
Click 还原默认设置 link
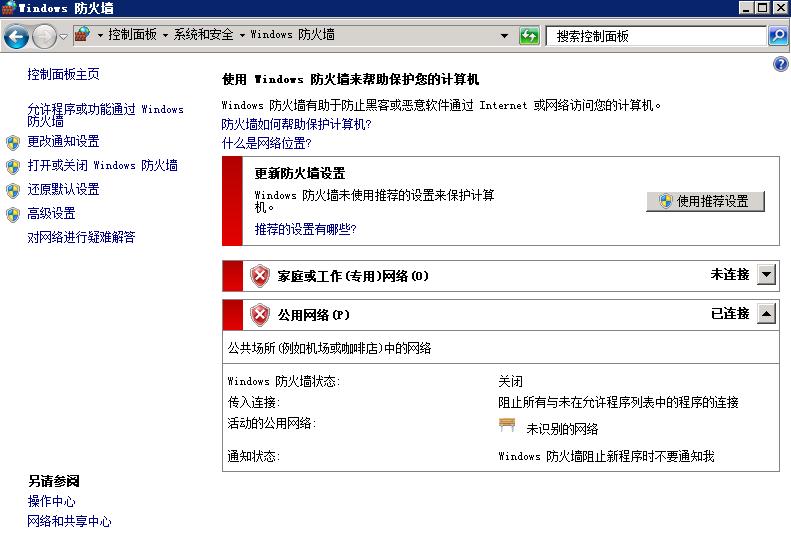click(63, 190)
